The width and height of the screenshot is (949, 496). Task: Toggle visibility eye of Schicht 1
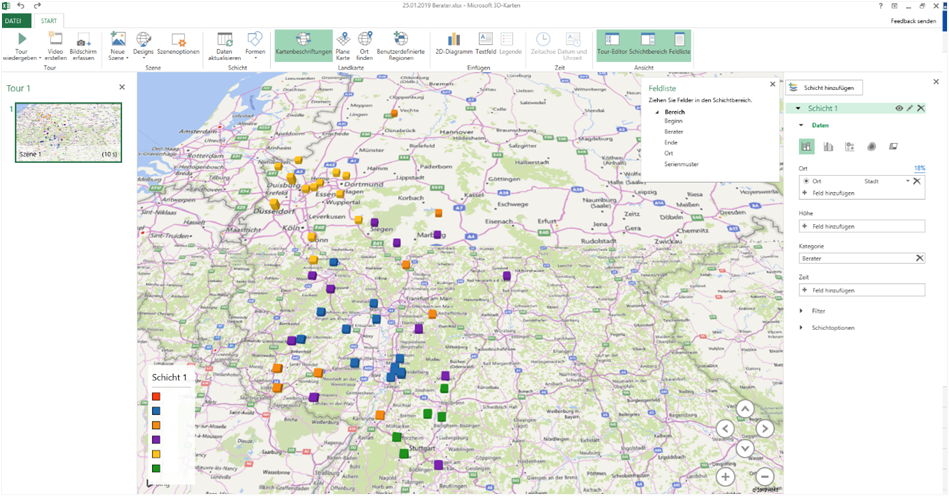[x=899, y=108]
